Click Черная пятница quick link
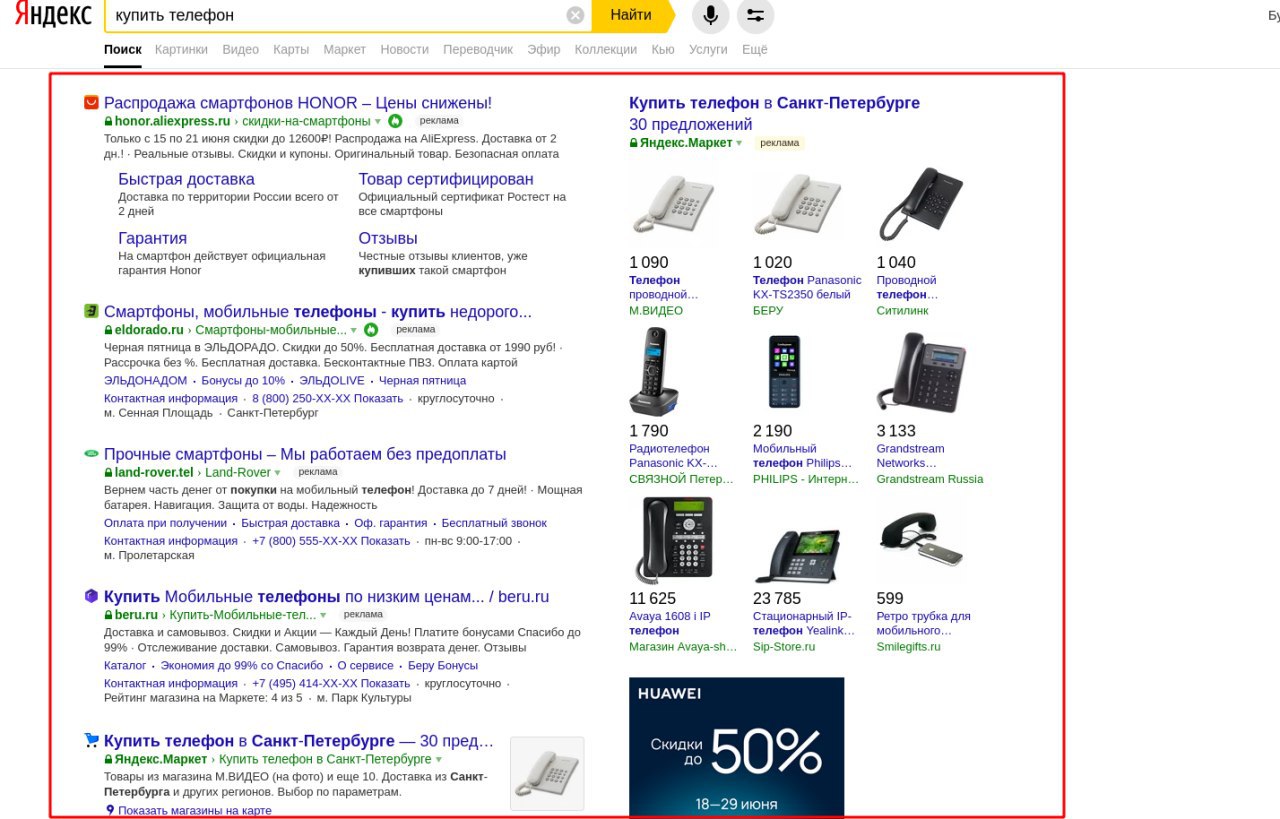 [422, 380]
